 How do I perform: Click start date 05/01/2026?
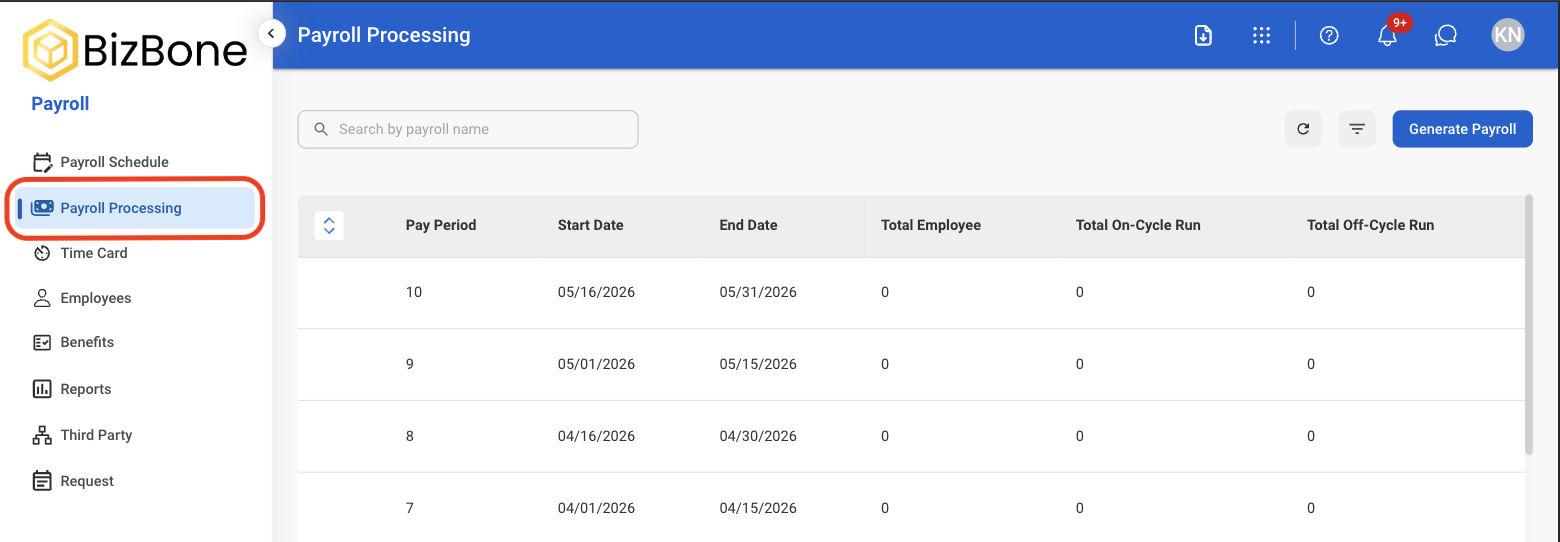tap(597, 364)
